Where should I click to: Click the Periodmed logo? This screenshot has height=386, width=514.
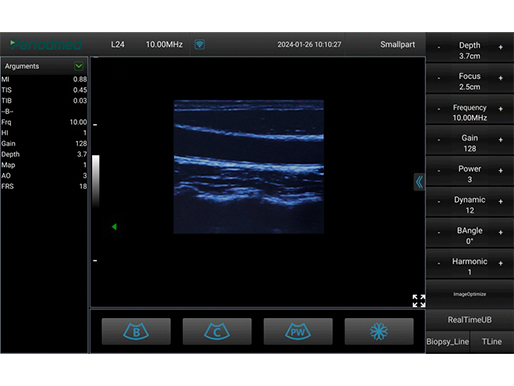46,44
